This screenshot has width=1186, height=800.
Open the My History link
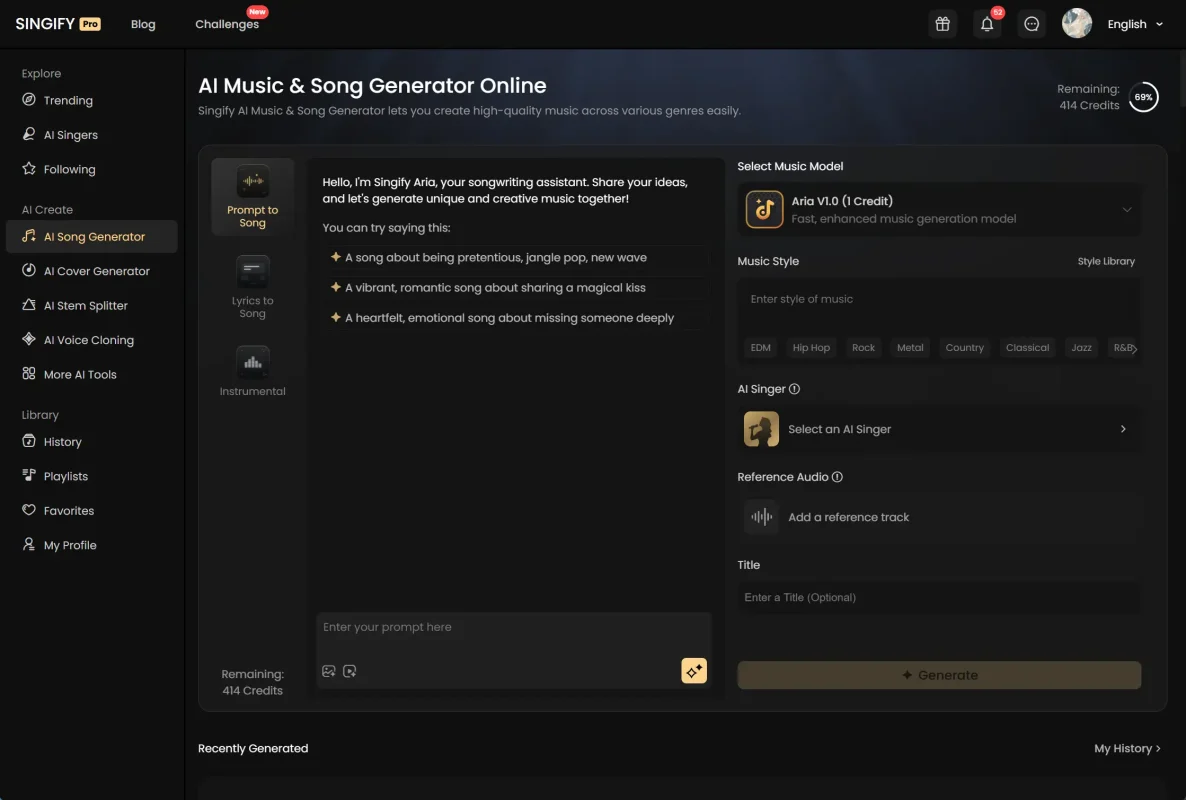tap(1126, 749)
